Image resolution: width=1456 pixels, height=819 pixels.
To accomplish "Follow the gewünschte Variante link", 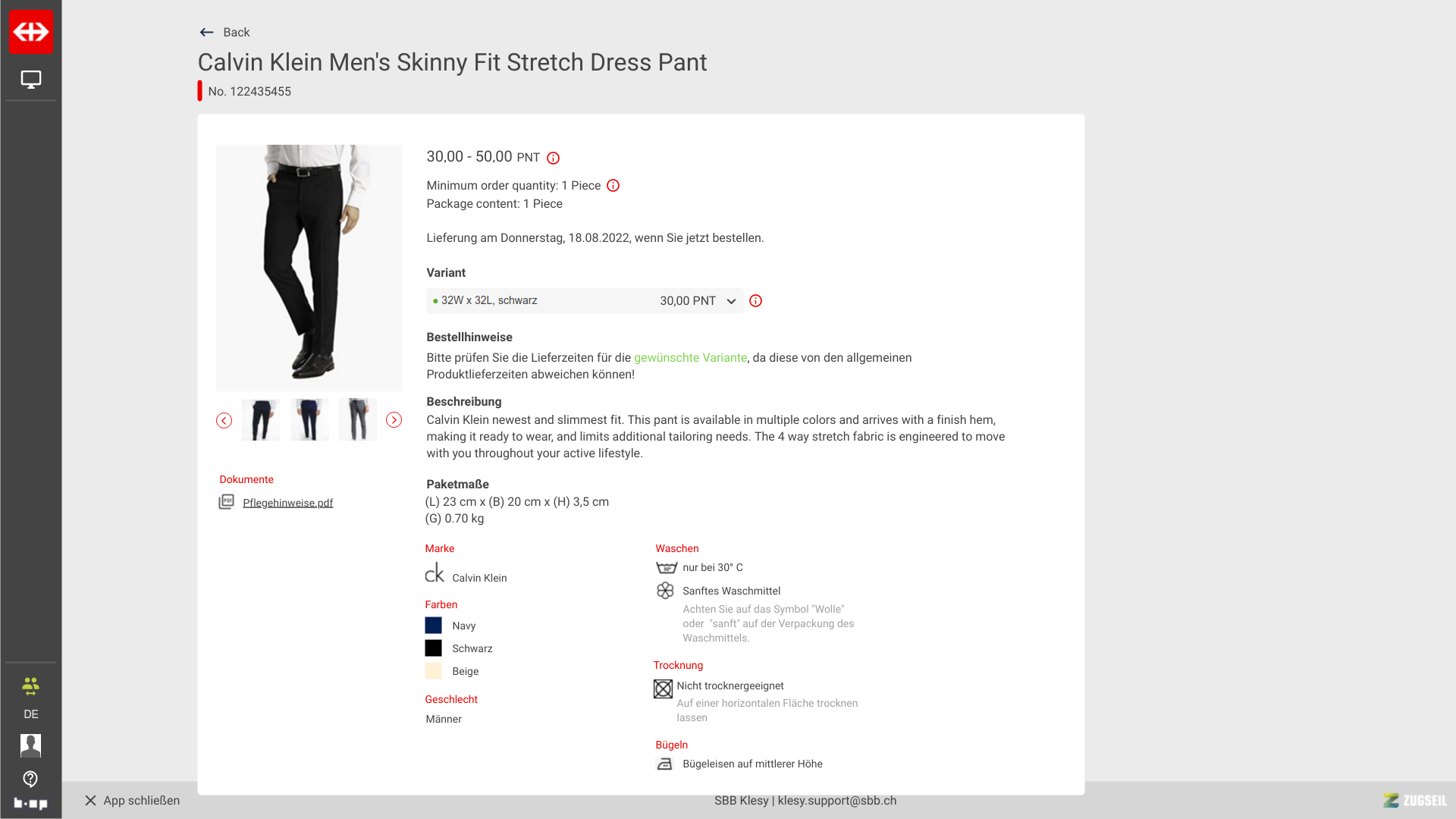I will (x=690, y=358).
